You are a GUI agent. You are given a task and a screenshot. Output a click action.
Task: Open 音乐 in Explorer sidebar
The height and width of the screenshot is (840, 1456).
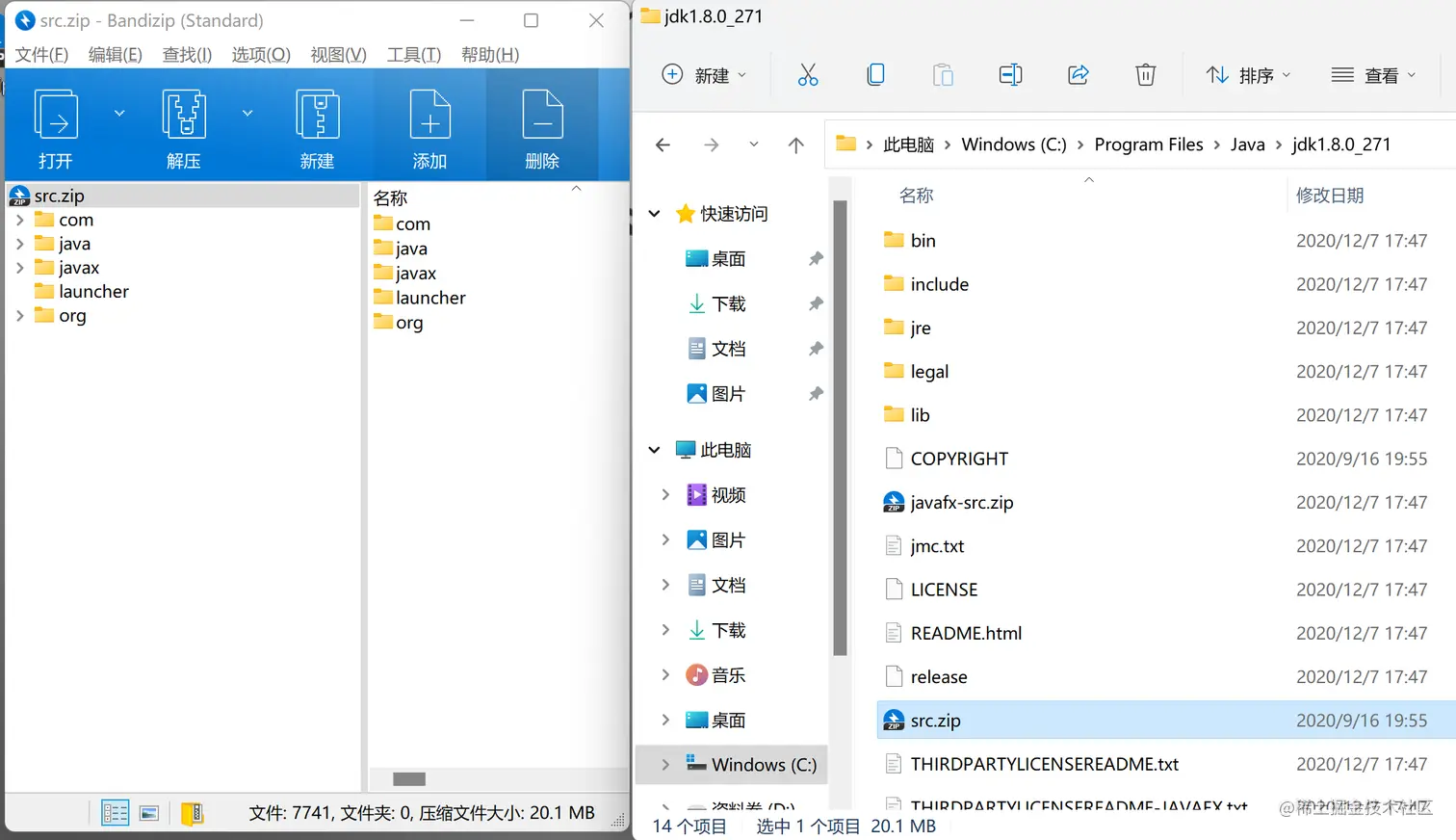pyautogui.click(x=715, y=675)
